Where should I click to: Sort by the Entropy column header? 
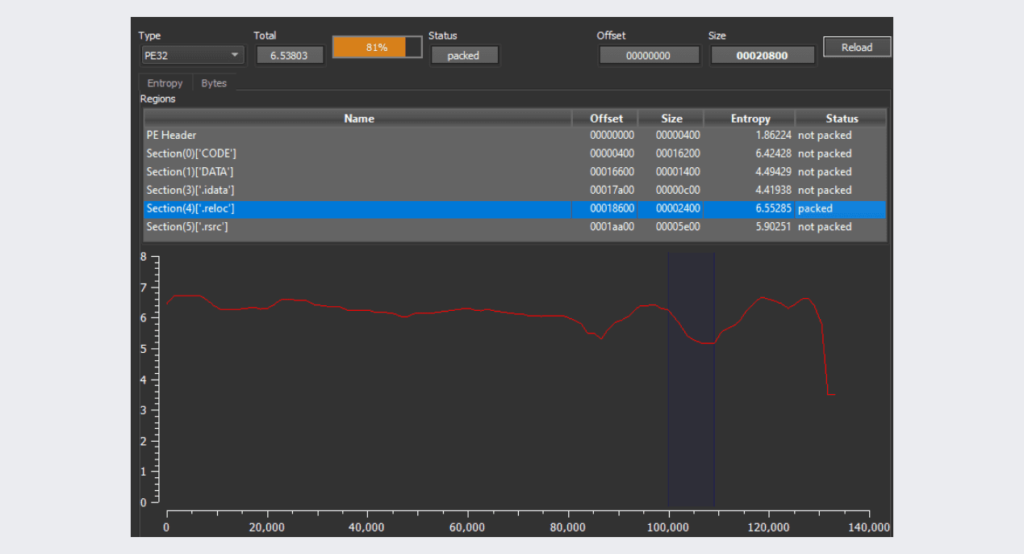[x=750, y=118]
